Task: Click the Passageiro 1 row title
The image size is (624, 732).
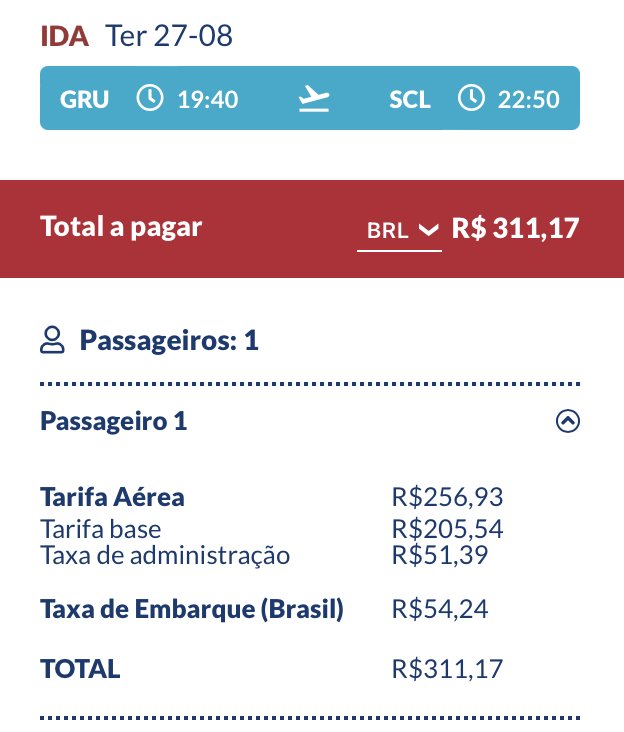Action: coord(114,421)
